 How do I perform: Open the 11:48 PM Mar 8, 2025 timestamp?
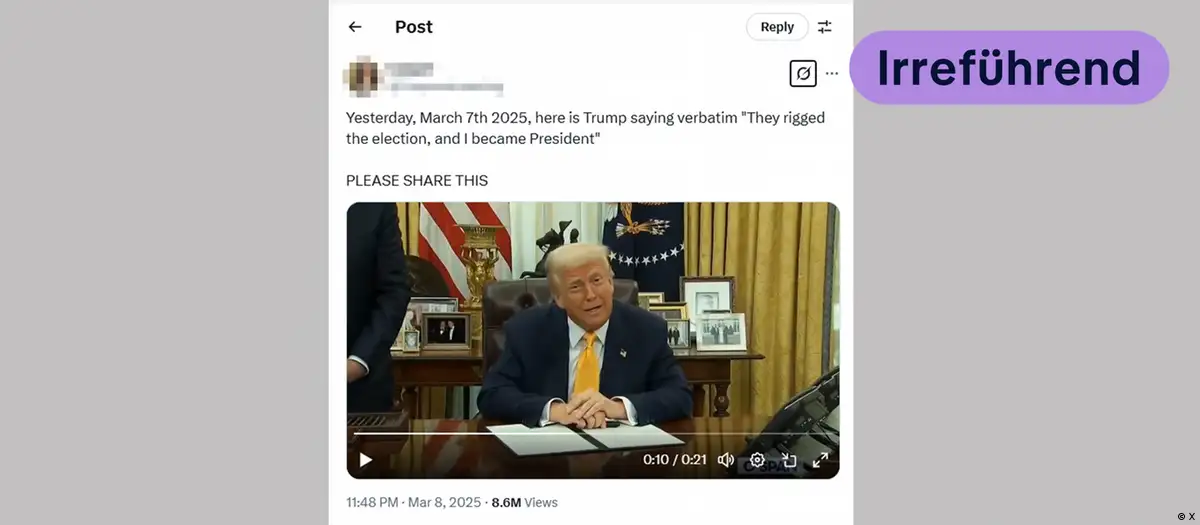413,502
